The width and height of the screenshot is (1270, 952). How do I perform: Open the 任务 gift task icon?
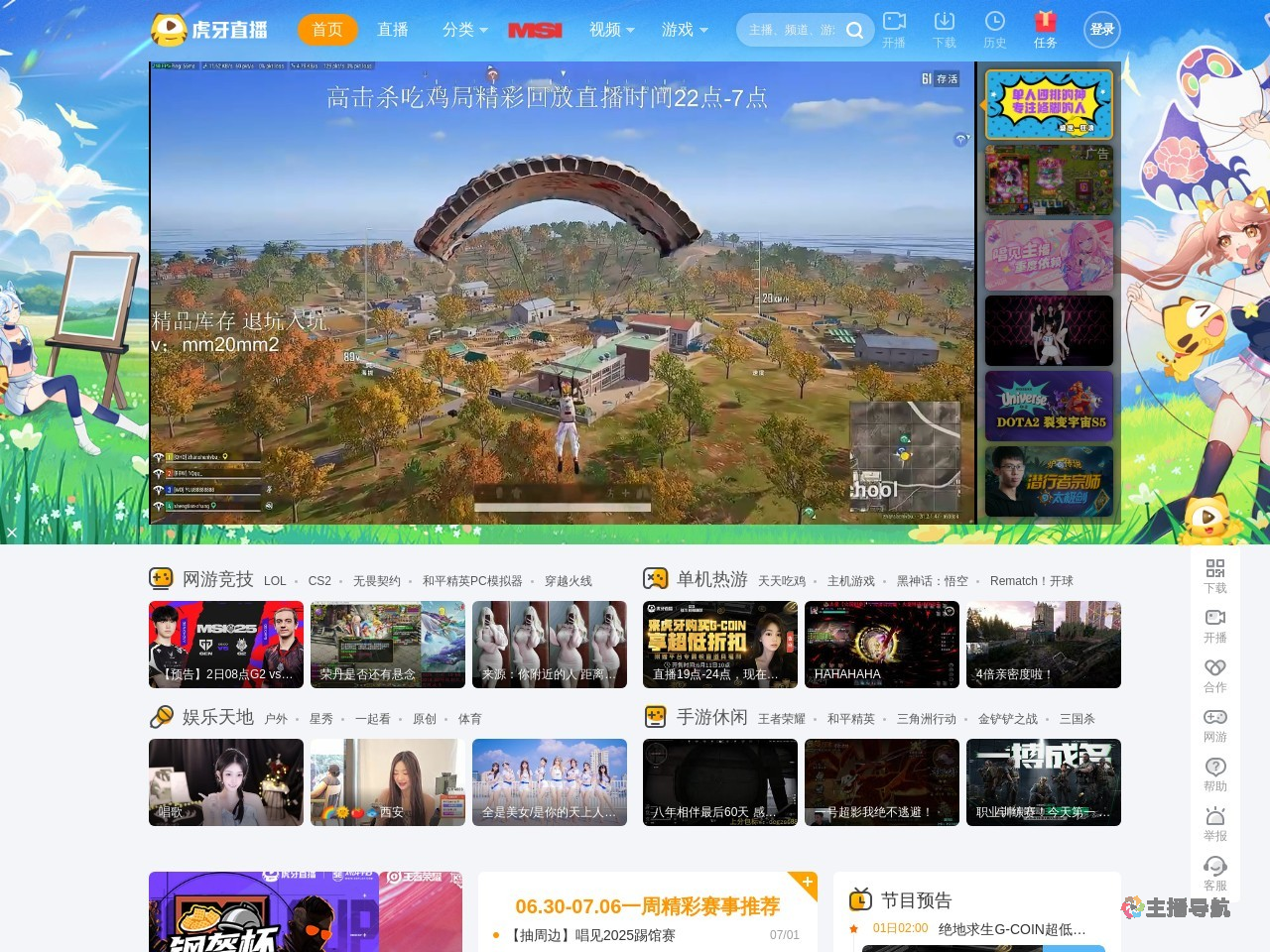click(1046, 21)
